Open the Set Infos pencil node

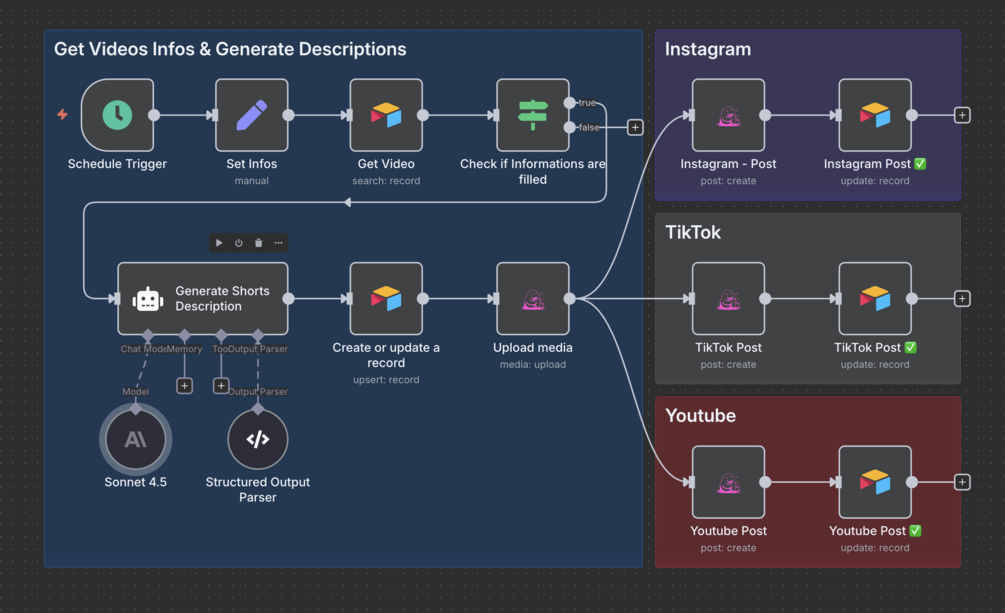tap(251, 115)
